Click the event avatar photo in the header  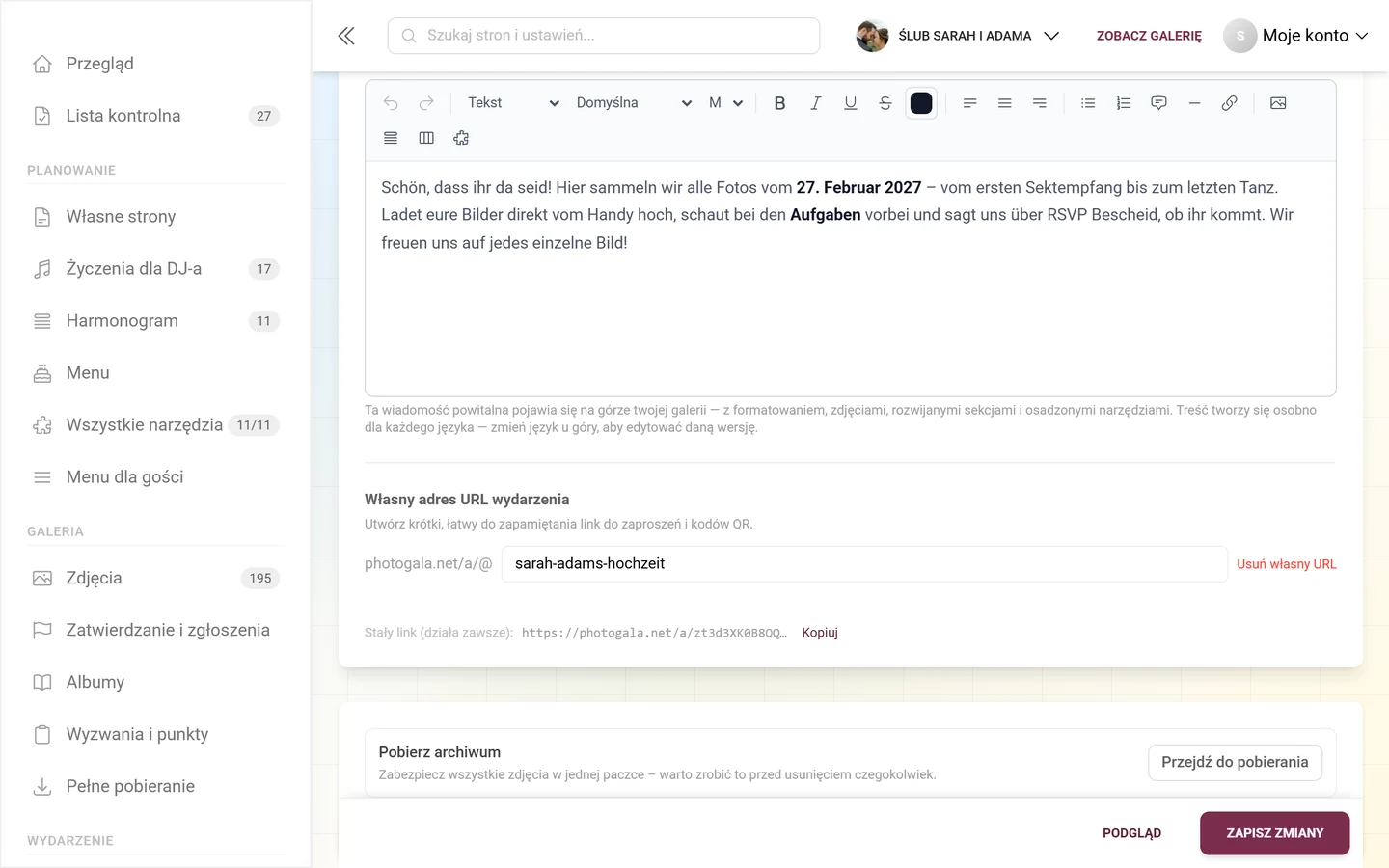pos(872,36)
